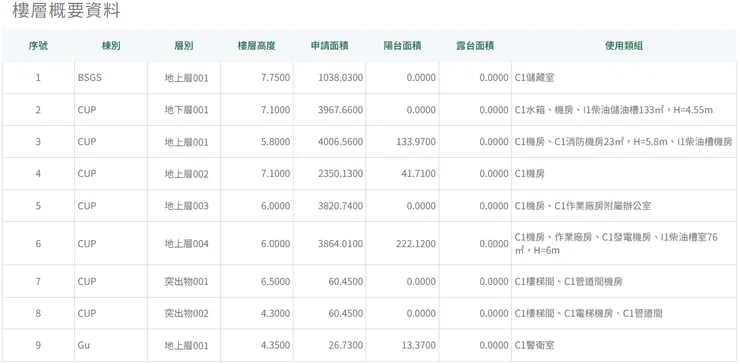Click the 序號 column header

pos(38,46)
